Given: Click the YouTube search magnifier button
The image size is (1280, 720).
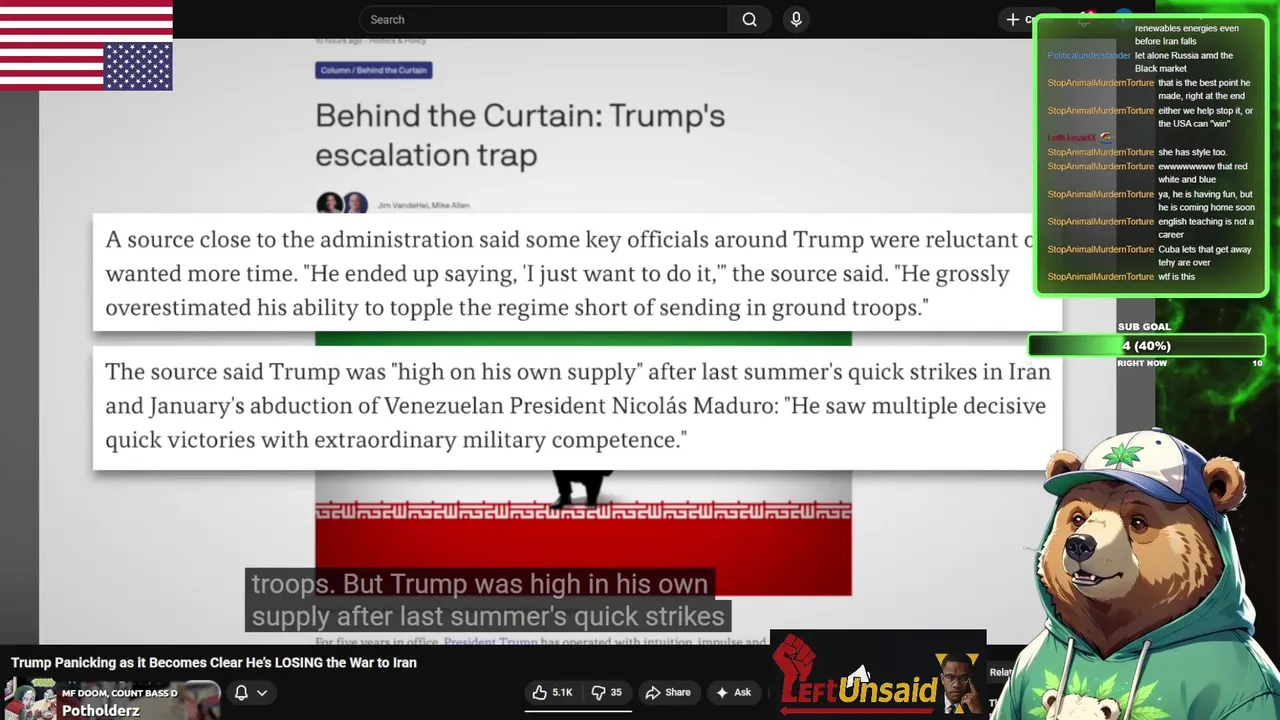Looking at the screenshot, I should (x=749, y=19).
